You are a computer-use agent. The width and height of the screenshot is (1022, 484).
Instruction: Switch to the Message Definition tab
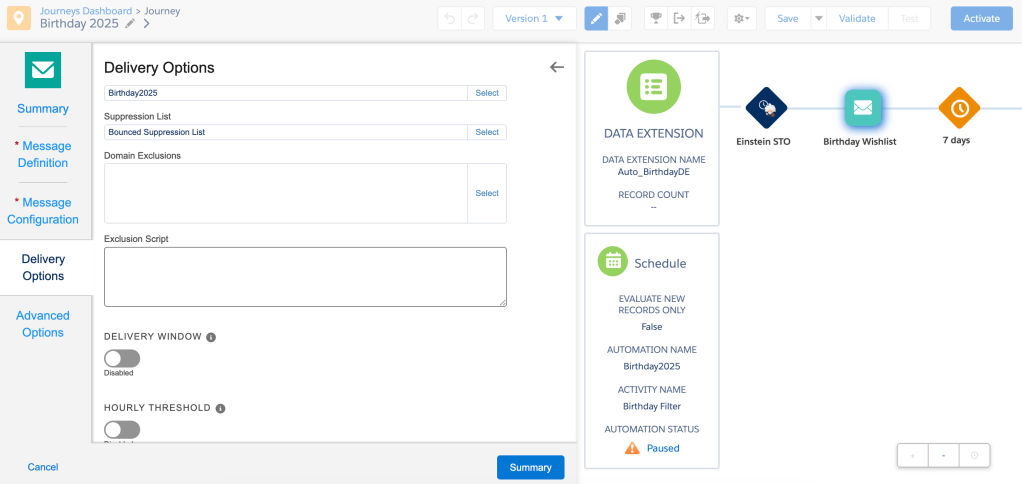[44, 154]
